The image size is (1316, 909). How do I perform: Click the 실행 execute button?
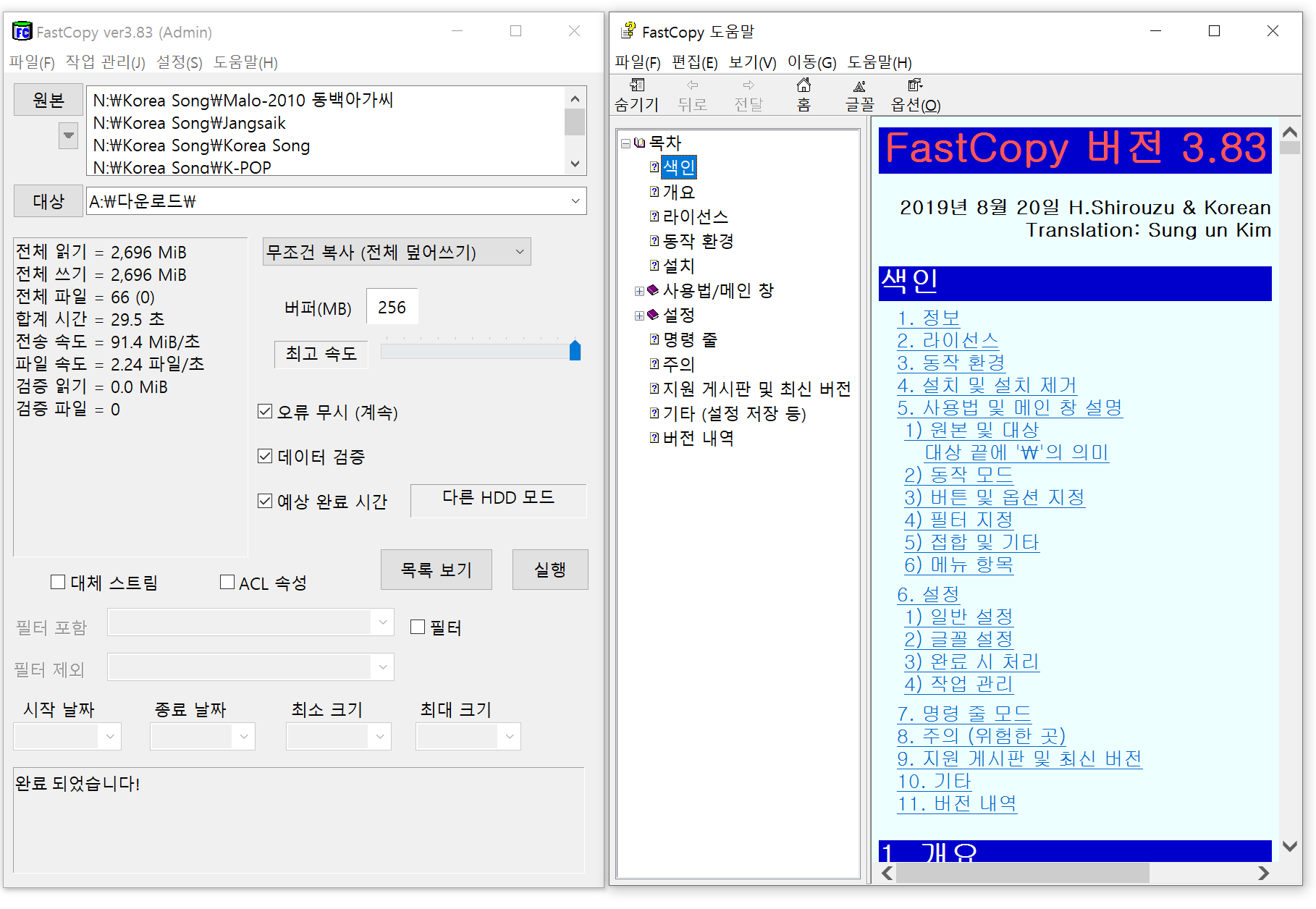(550, 570)
